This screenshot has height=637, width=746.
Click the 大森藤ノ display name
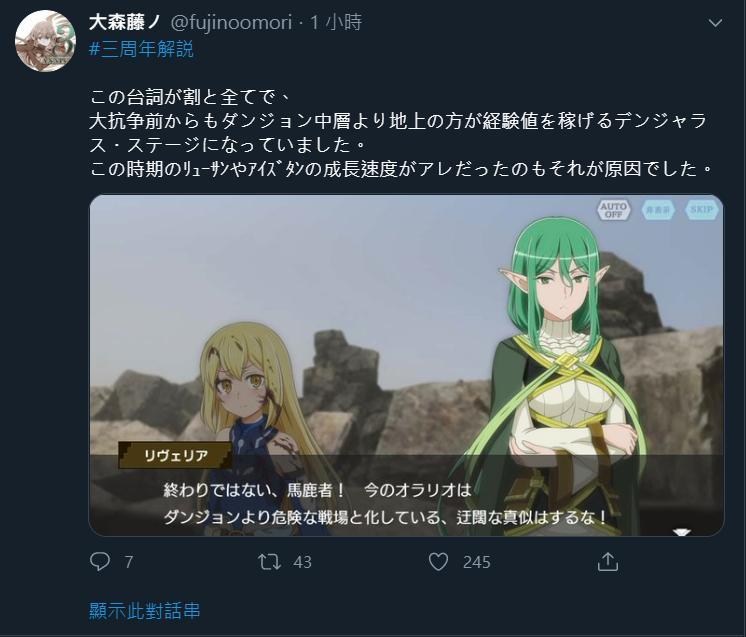[126, 22]
